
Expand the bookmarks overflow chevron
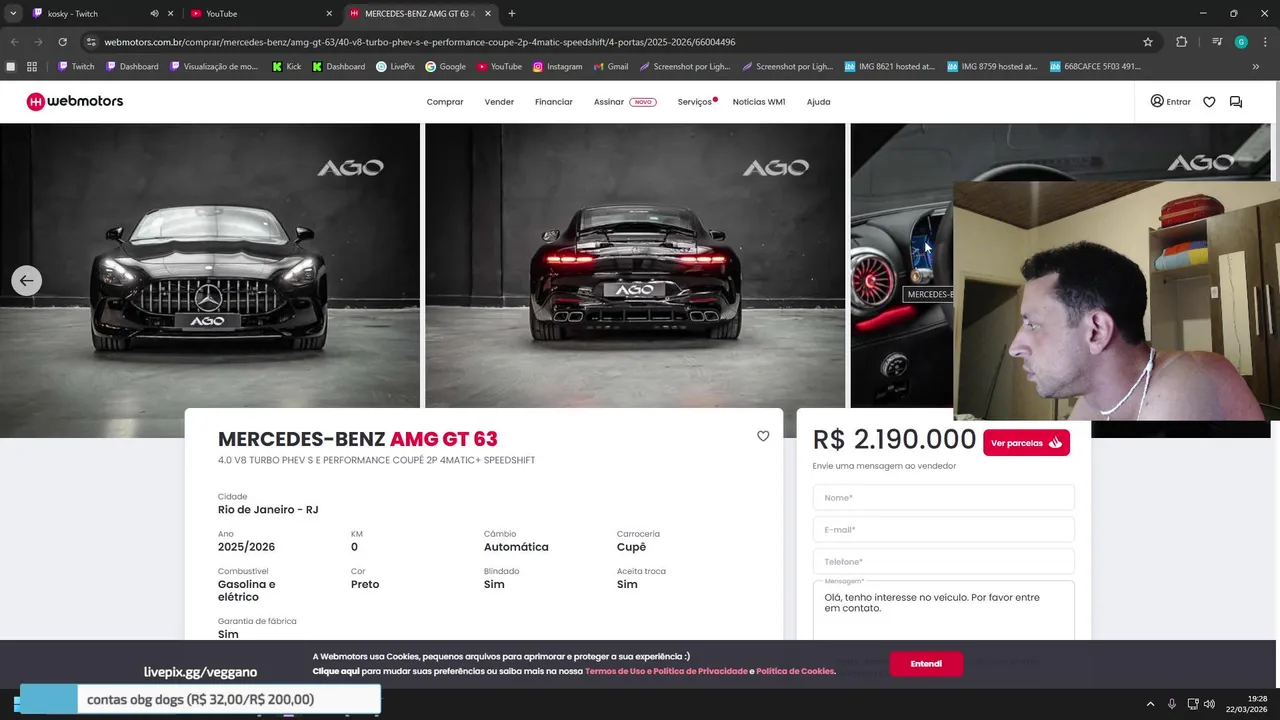[x=1256, y=67]
